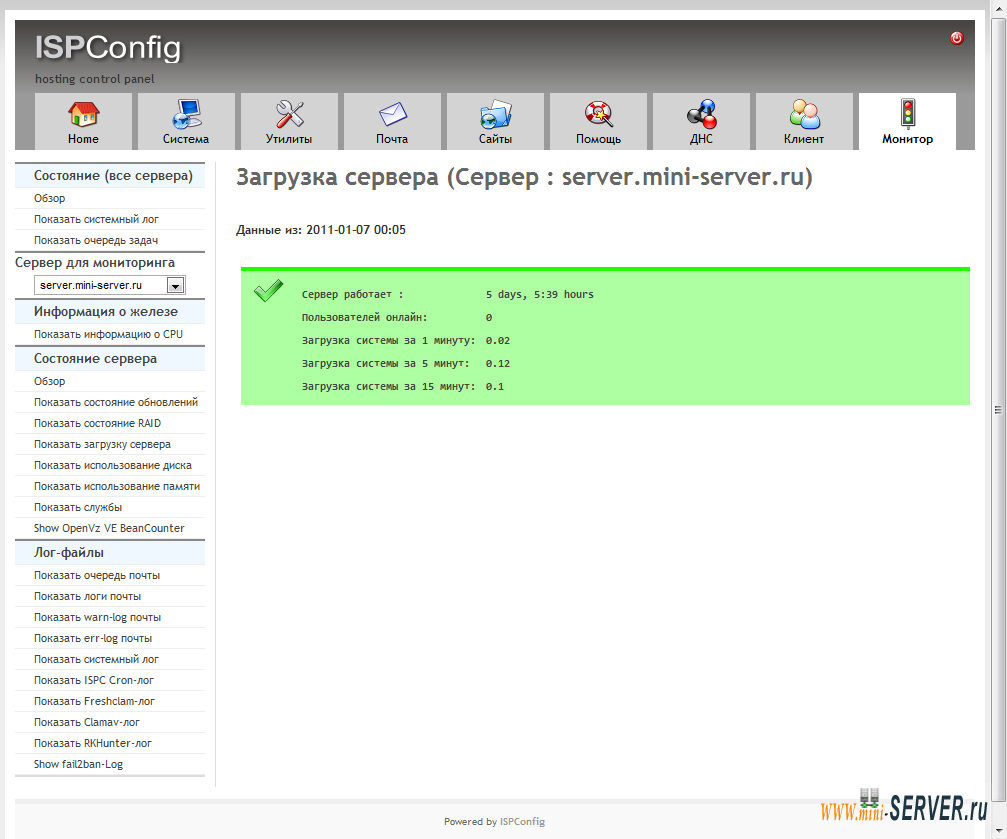Select server.mini-server.ru in the combo box
The width and height of the screenshot is (1007, 839).
pyautogui.click(x=110, y=285)
